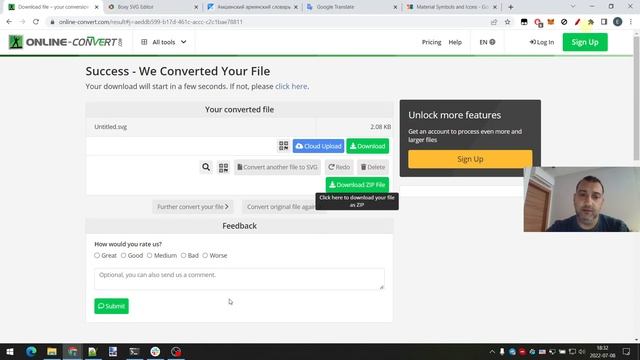Click Log In
Screen dimensions: 640x360
pos(542,42)
